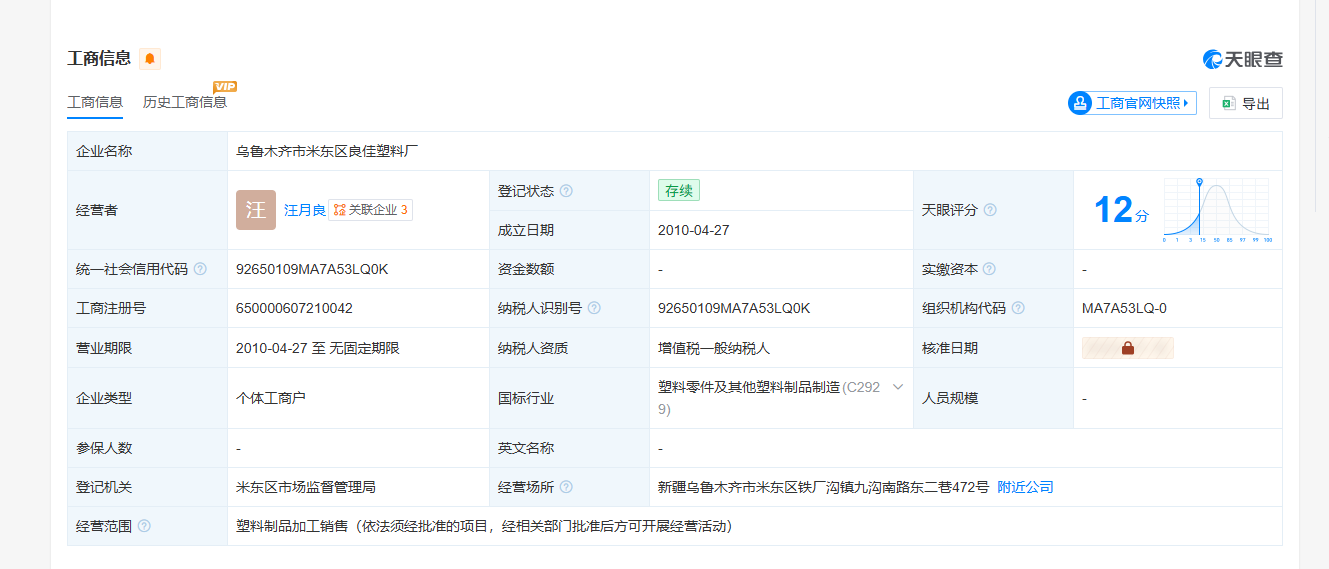The image size is (1329, 569).
Task: Click the official website snapshot person icon
Action: click(1080, 103)
